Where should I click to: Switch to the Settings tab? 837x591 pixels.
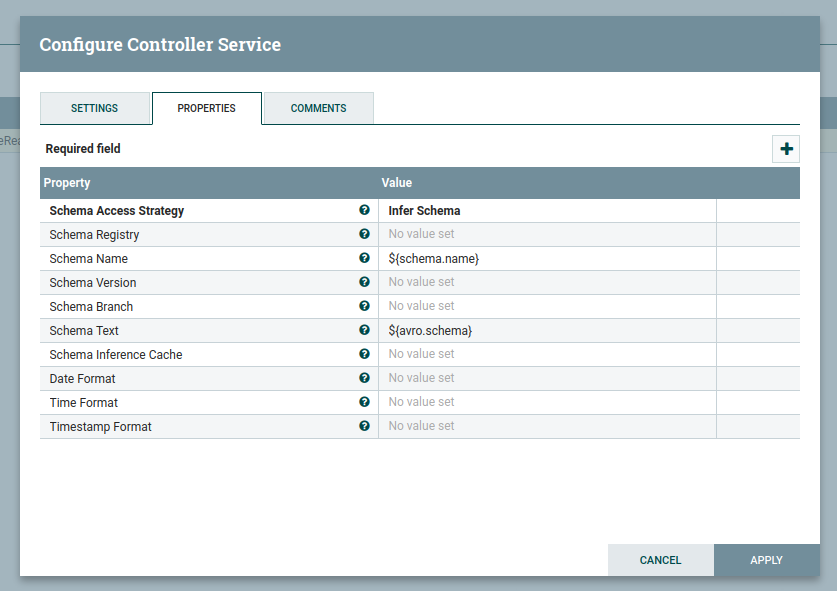(x=95, y=108)
